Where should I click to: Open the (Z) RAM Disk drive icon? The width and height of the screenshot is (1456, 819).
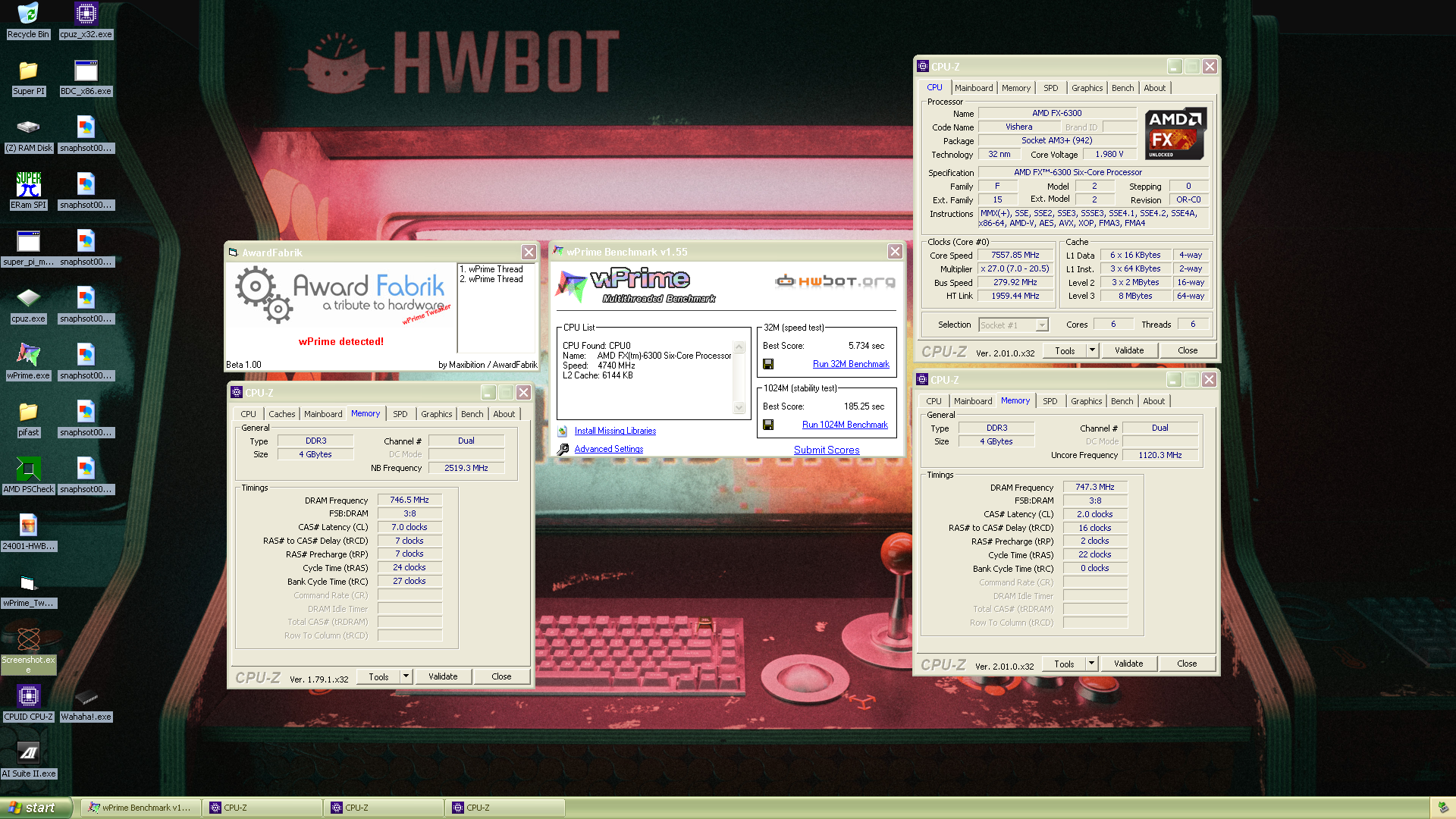point(28,134)
